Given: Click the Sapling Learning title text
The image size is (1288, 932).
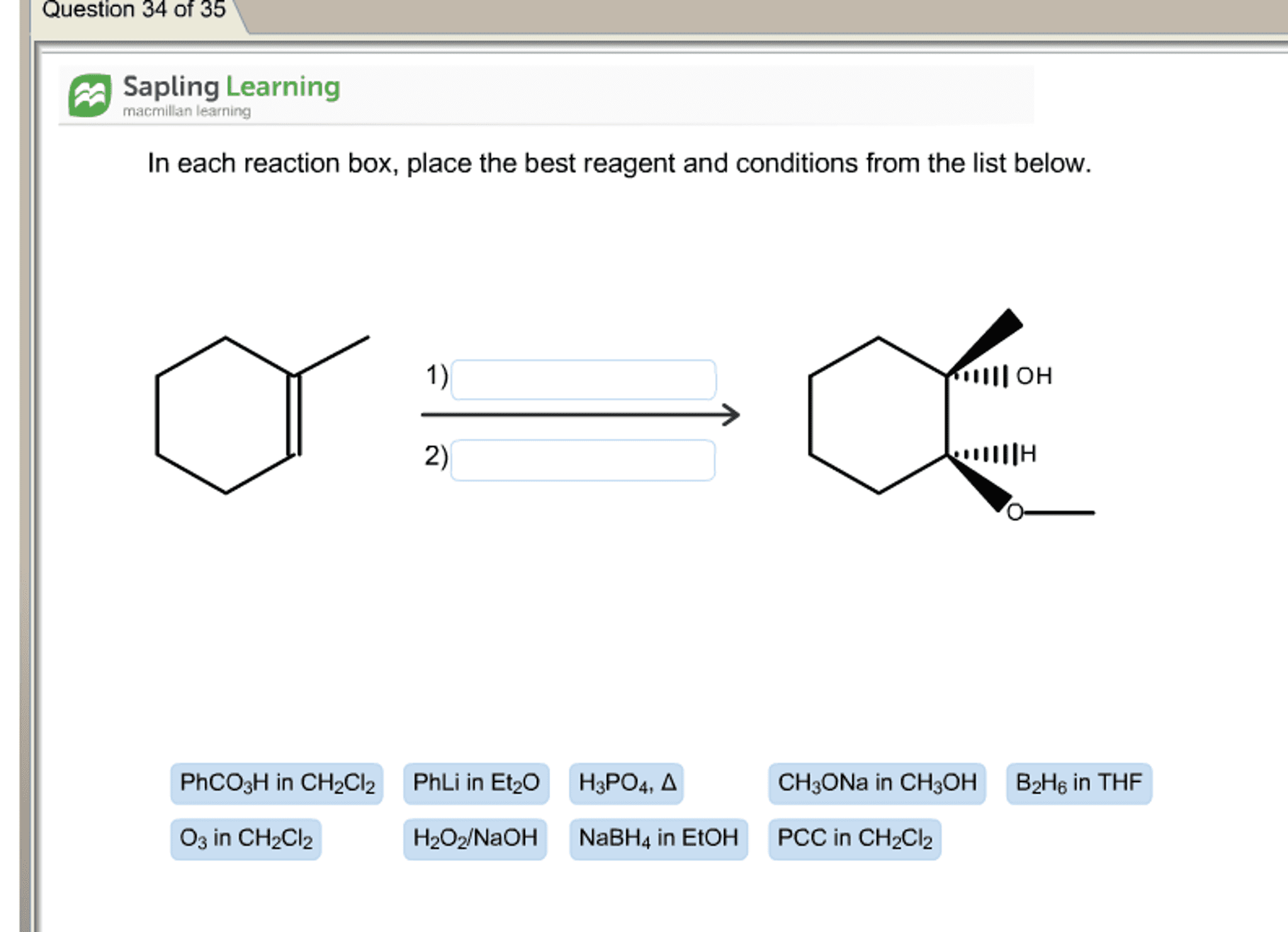Looking at the screenshot, I should (x=231, y=87).
